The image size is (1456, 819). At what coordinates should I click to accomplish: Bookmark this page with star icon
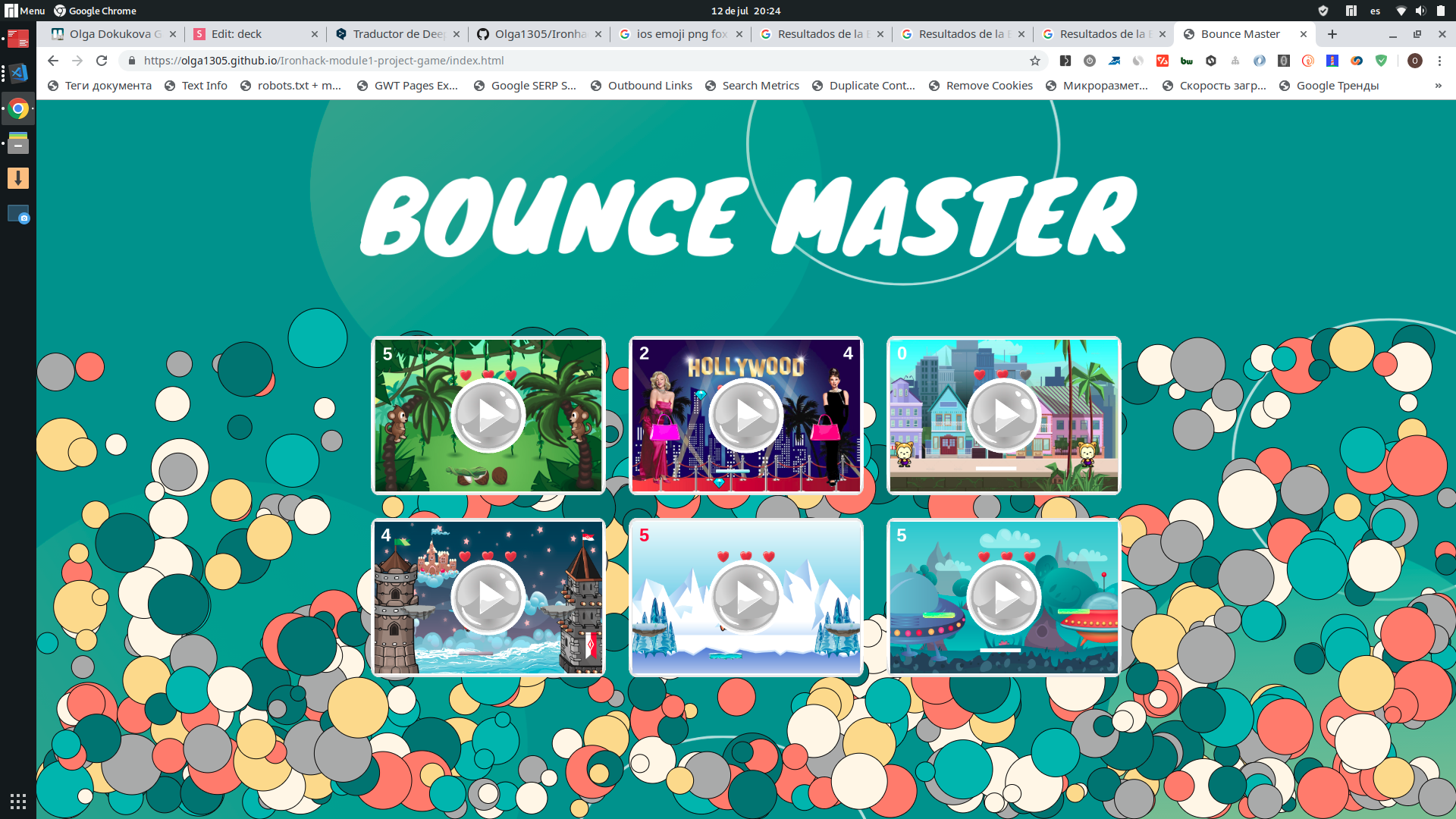click(x=1034, y=61)
